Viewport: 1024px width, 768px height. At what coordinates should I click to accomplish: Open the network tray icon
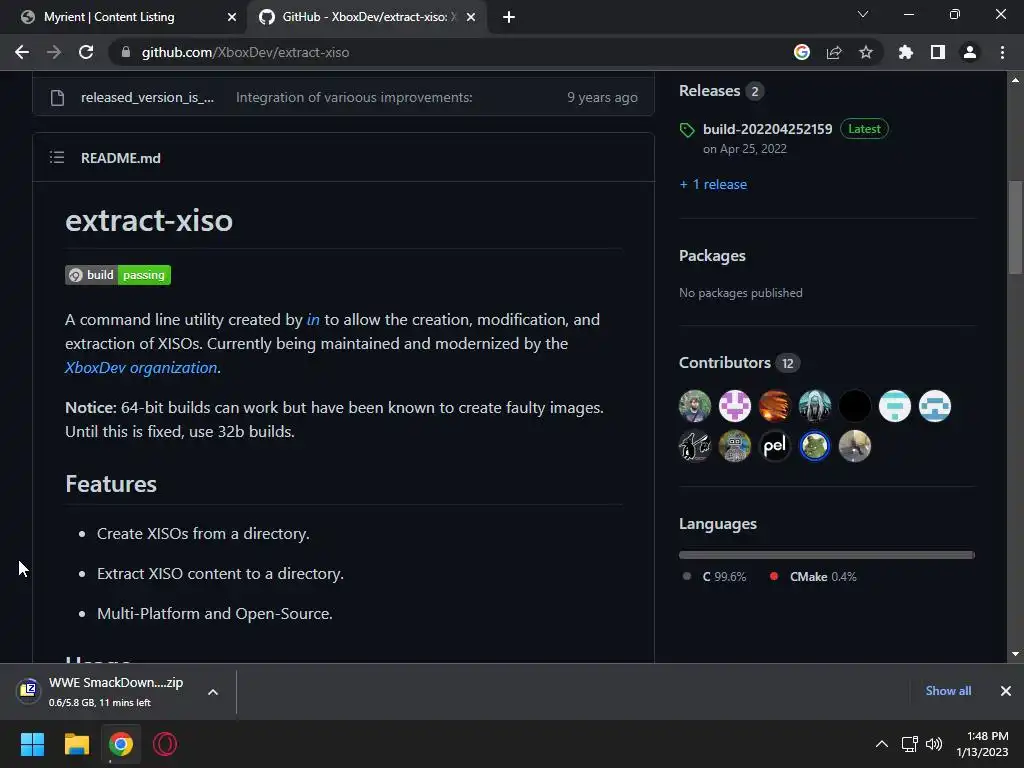[x=909, y=744]
